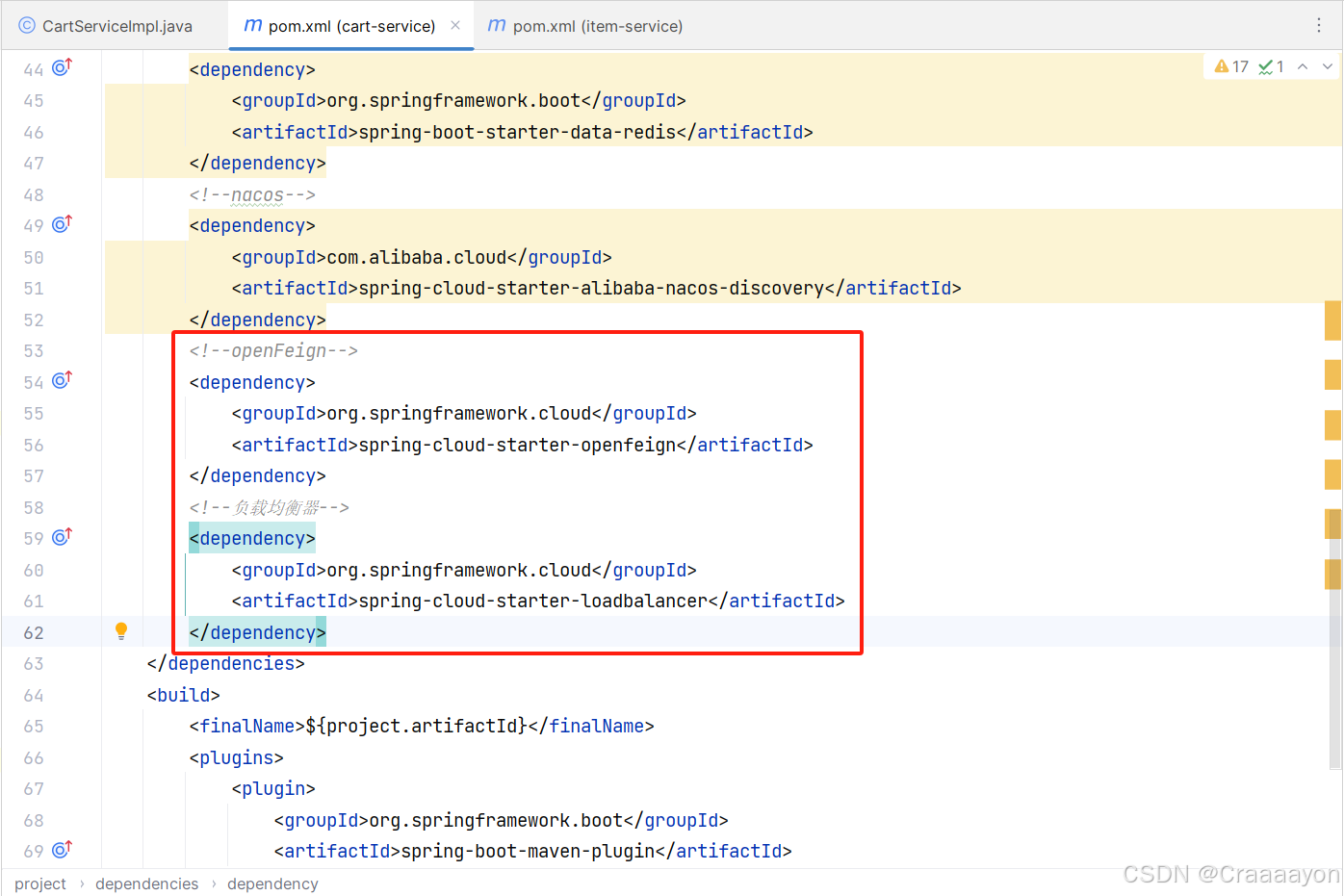Image resolution: width=1344 pixels, height=896 pixels.
Task: Open the three-dot options menu at top right
Action: point(1319,25)
